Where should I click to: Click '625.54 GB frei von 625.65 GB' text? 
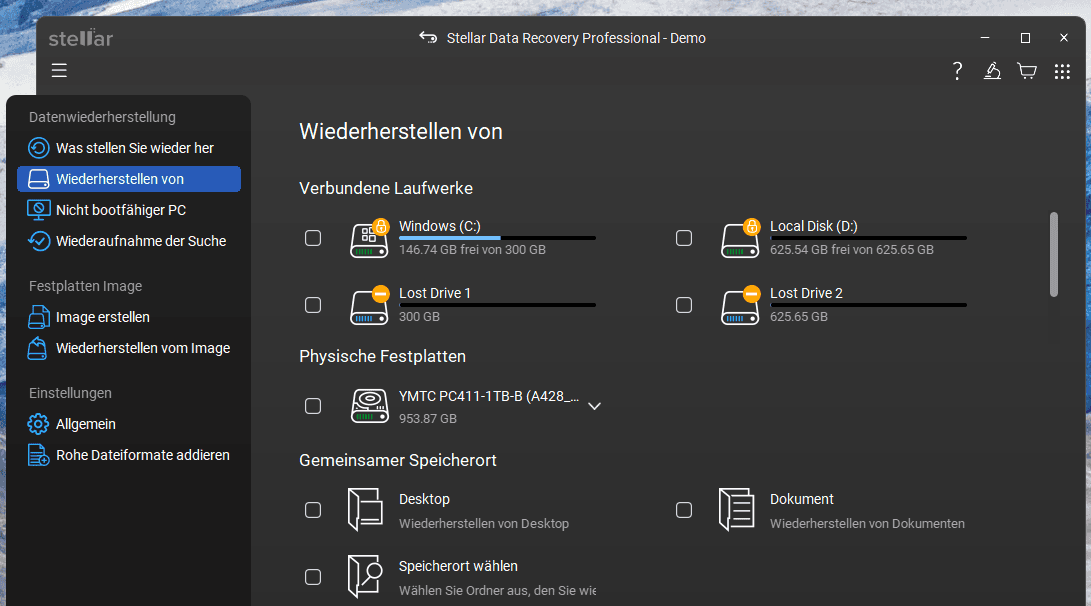tap(852, 249)
